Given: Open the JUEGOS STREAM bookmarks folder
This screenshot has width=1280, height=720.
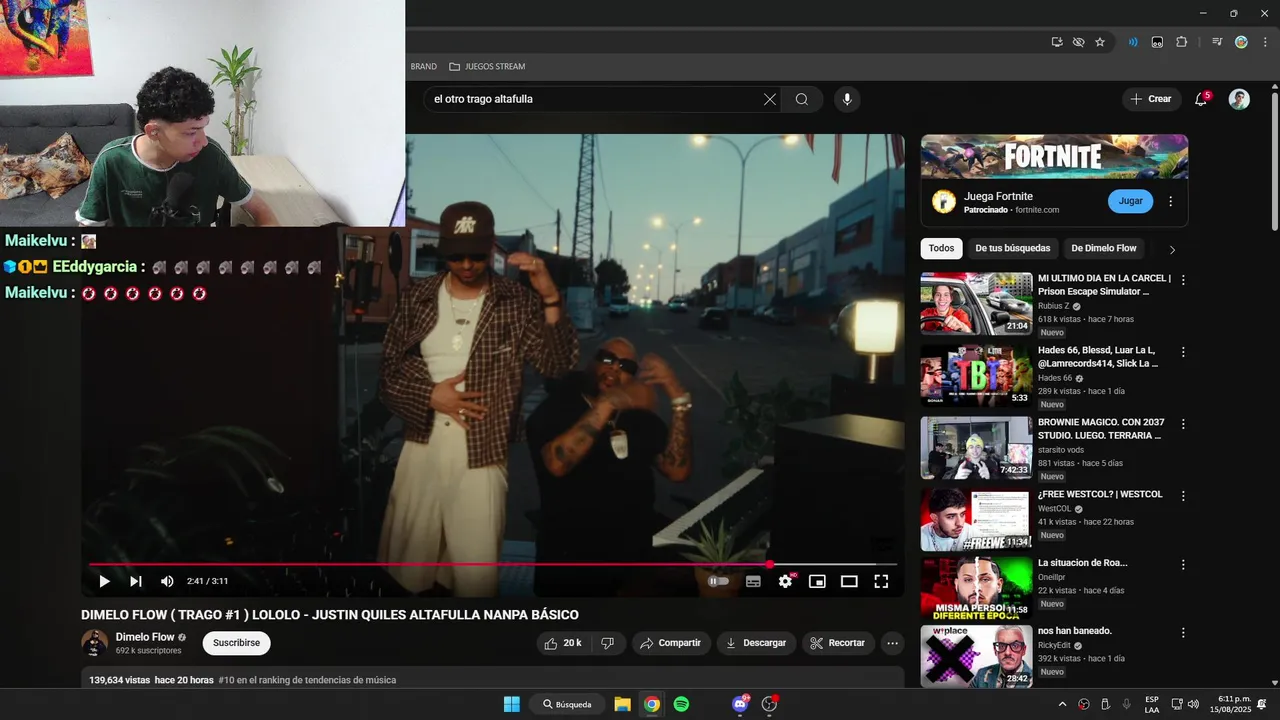Looking at the screenshot, I should point(487,66).
